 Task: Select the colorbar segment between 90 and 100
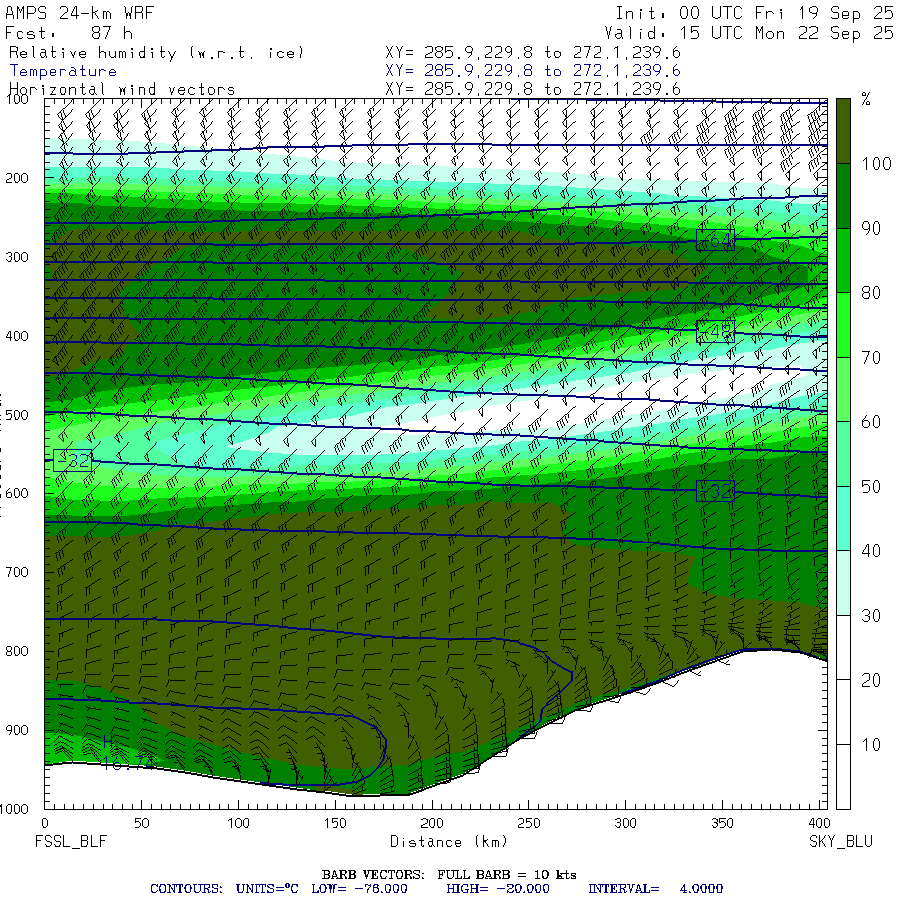[843, 196]
